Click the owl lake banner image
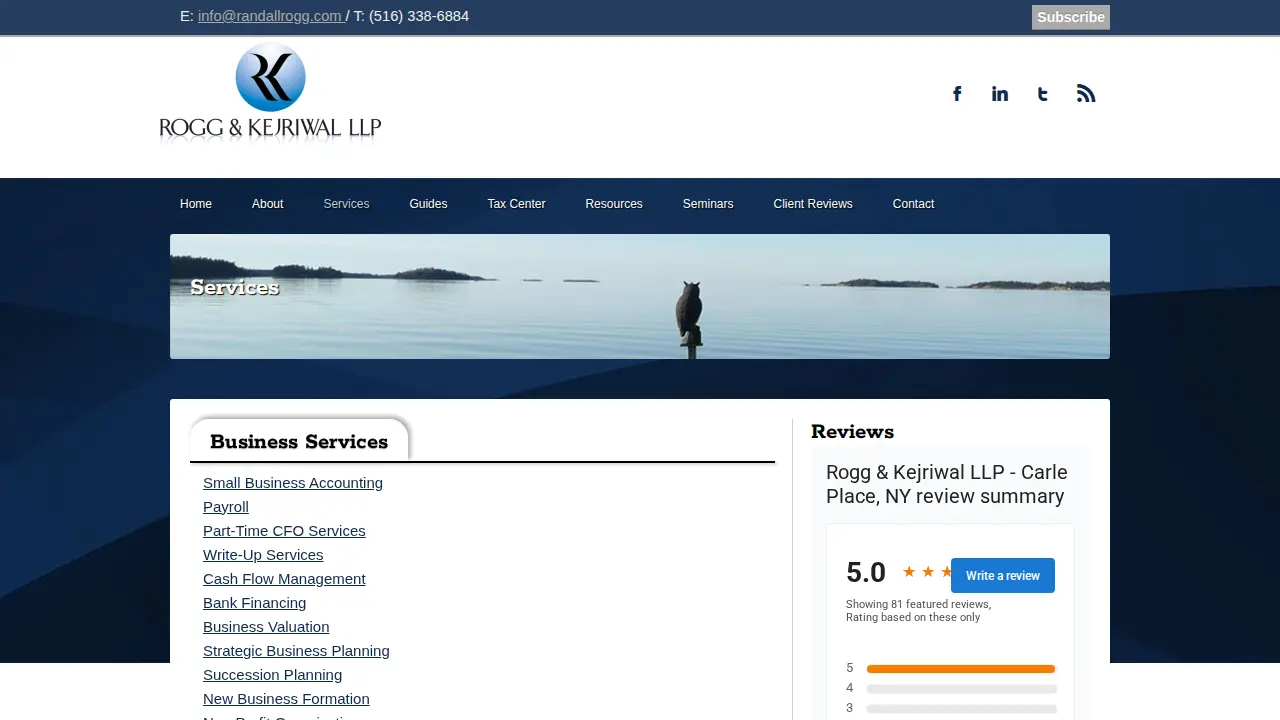 click(640, 296)
